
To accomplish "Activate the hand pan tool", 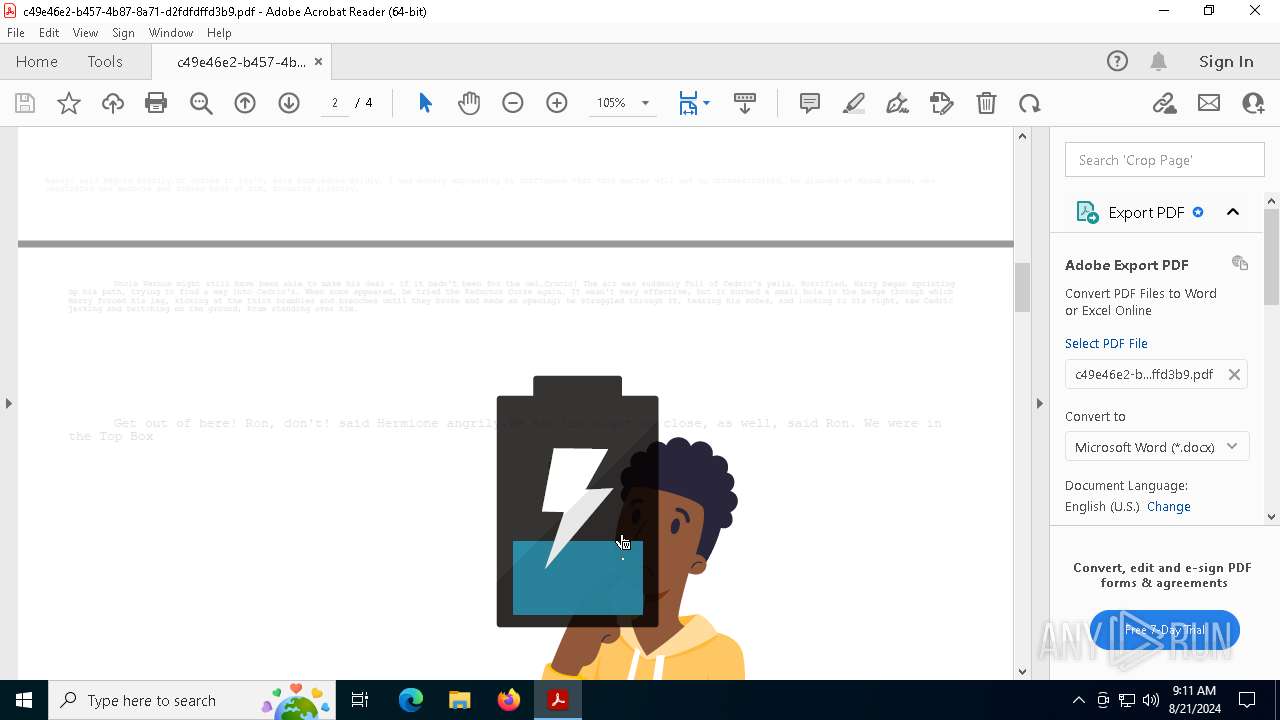I will click(469, 103).
